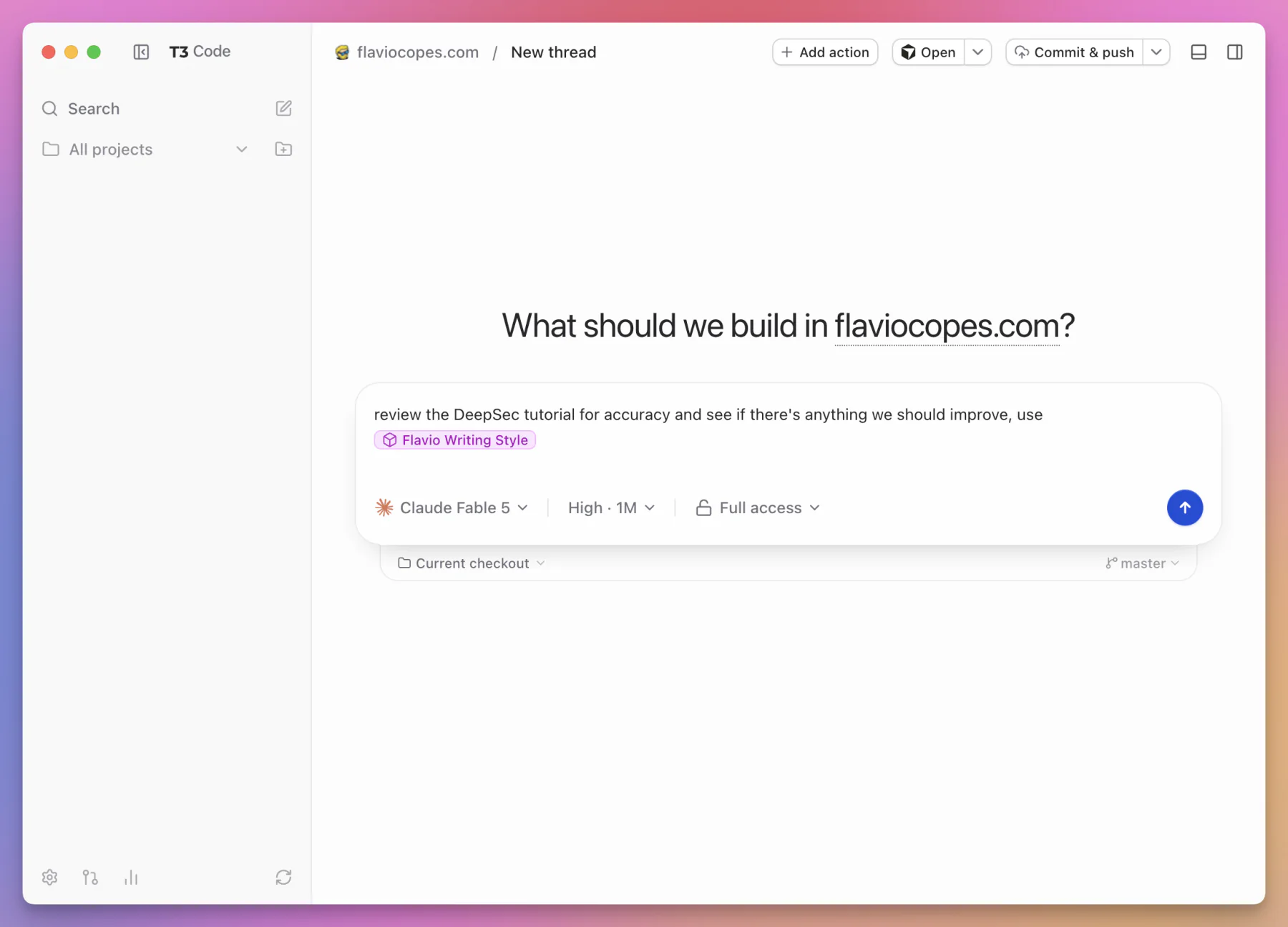Image resolution: width=1288 pixels, height=927 pixels.
Task: Click the T3 Code app title
Action: 200,52
